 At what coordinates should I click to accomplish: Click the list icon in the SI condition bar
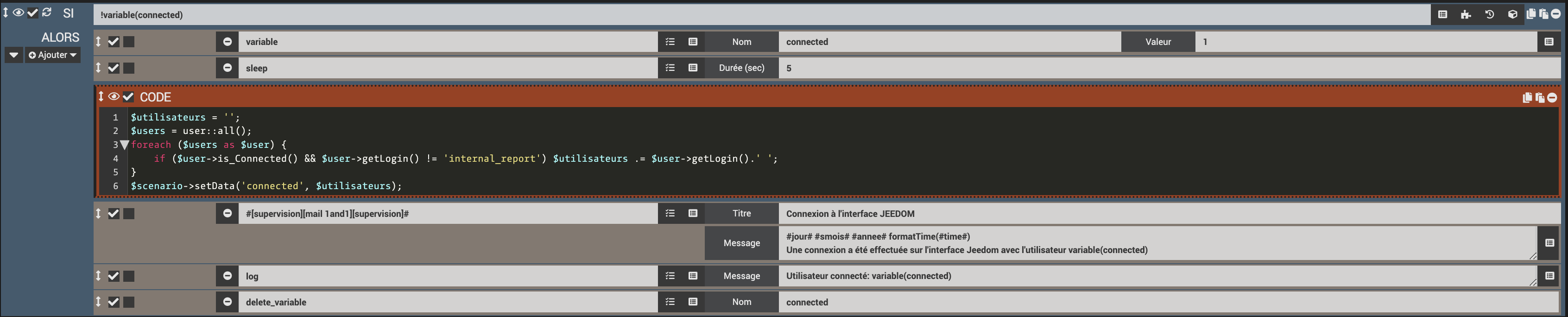point(1442,15)
